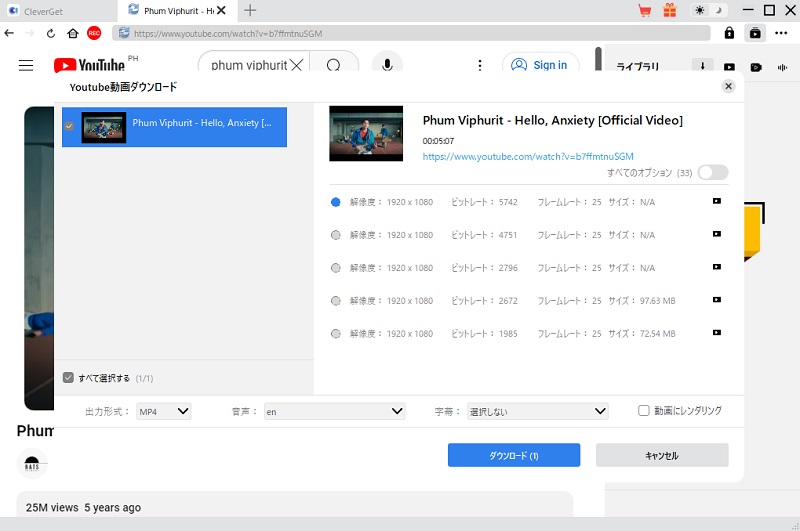The height and width of the screenshot is (531, 800).
Task: Click the home icon in navigation bar
Action: point(72,33)
